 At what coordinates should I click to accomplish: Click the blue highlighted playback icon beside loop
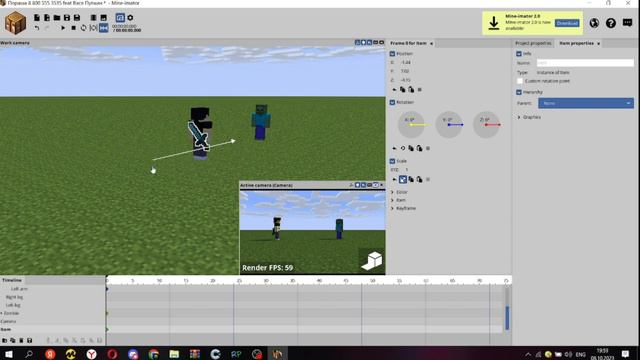(104, 28)
